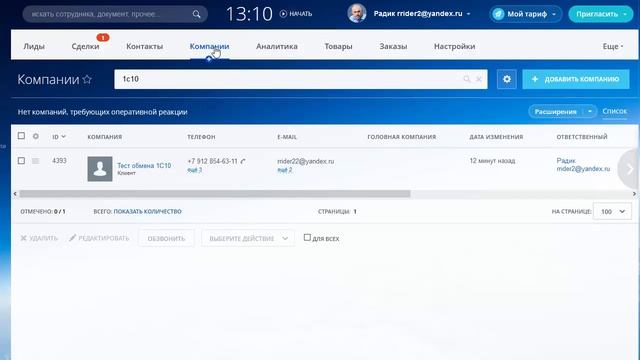
Task: Click the phone number +7 912 854-63-11
Action: click(x=212, y=161)
